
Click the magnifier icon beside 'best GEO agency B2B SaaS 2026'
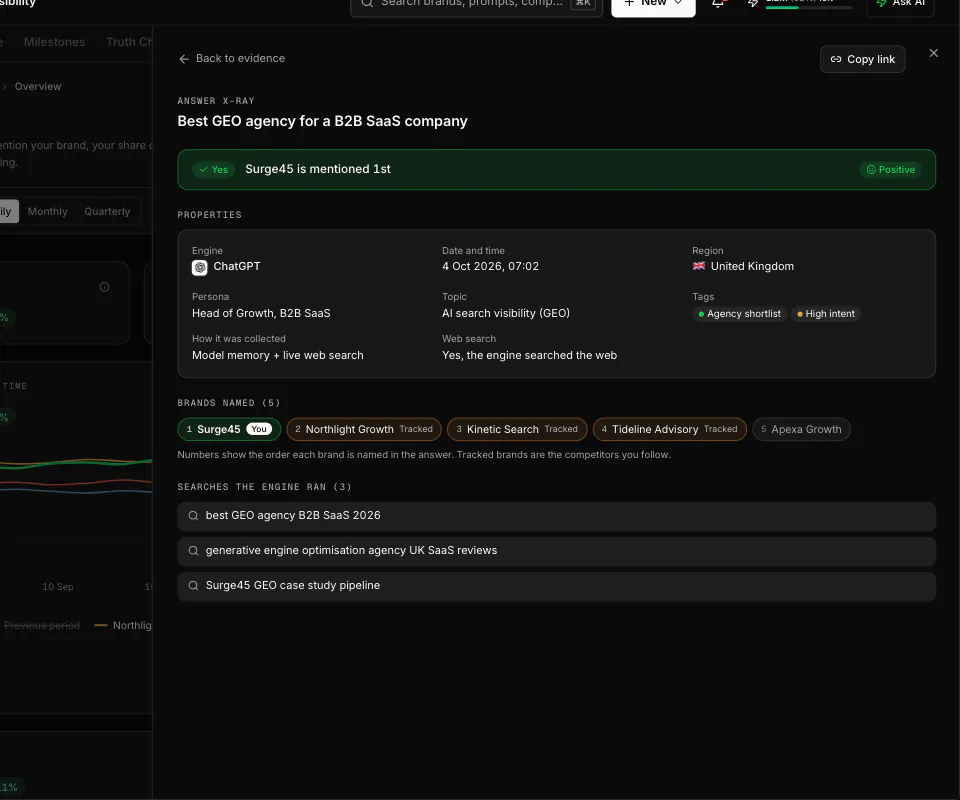(x=193, y=516)
